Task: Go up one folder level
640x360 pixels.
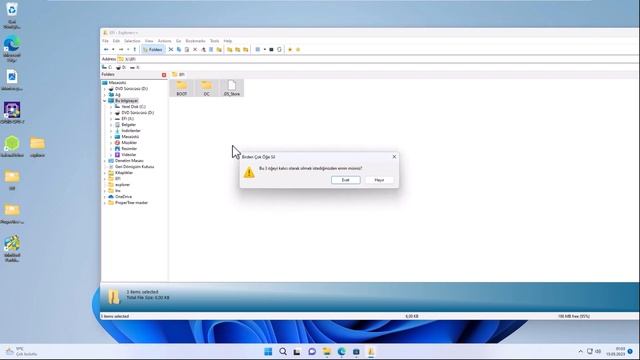Action: (135, 49)
